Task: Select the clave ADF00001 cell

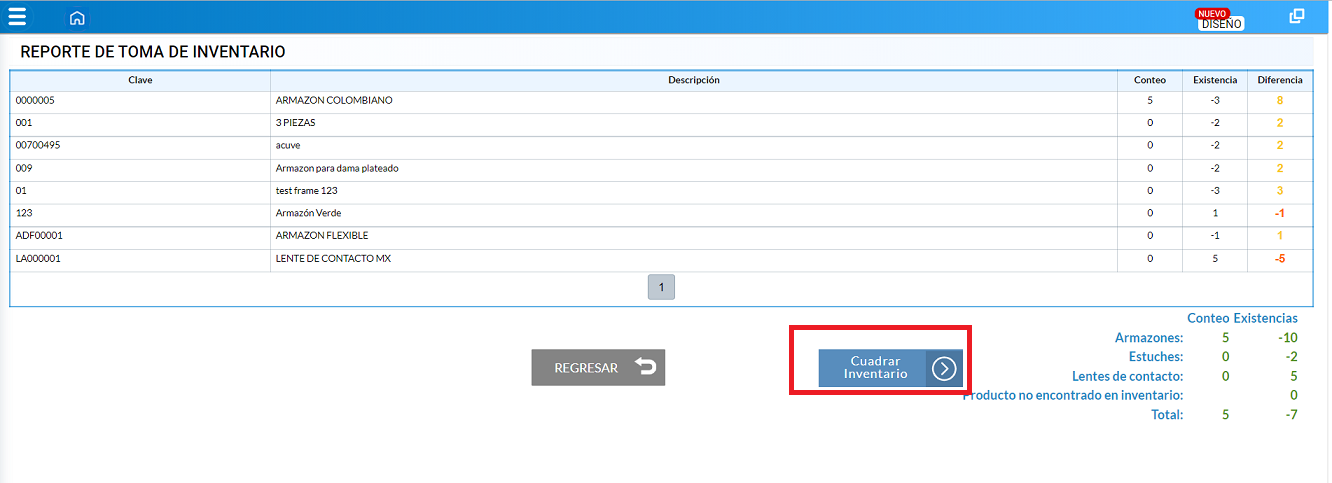Action: click(140, 236)
